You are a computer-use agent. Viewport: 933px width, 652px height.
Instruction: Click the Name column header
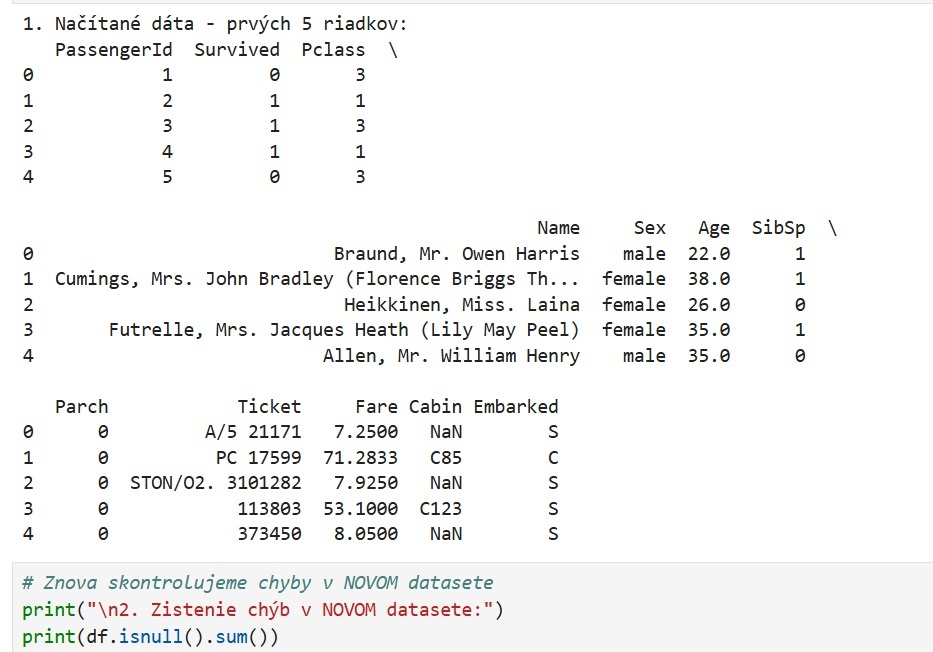[558, 227]
